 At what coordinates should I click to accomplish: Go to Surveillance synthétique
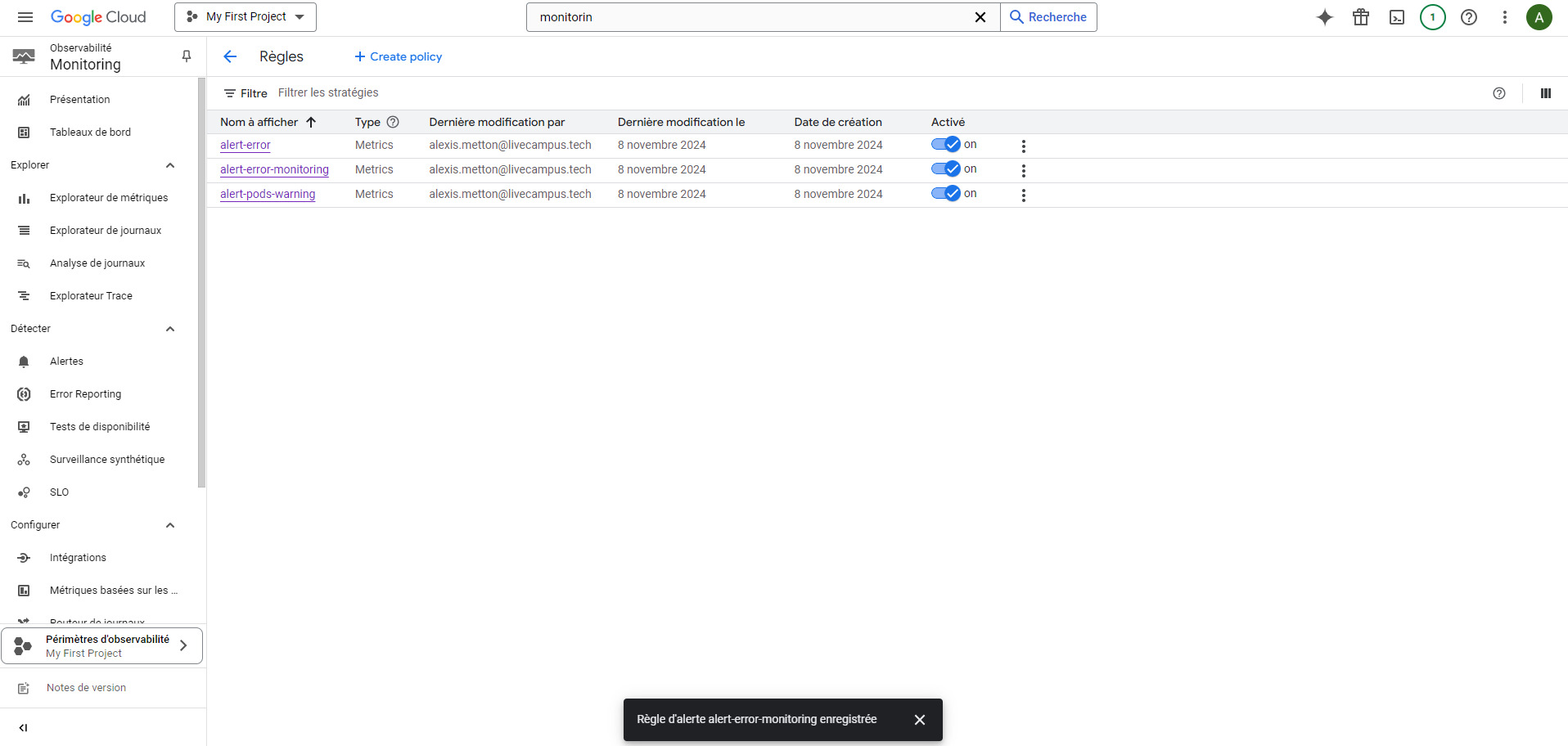point(106,459)
